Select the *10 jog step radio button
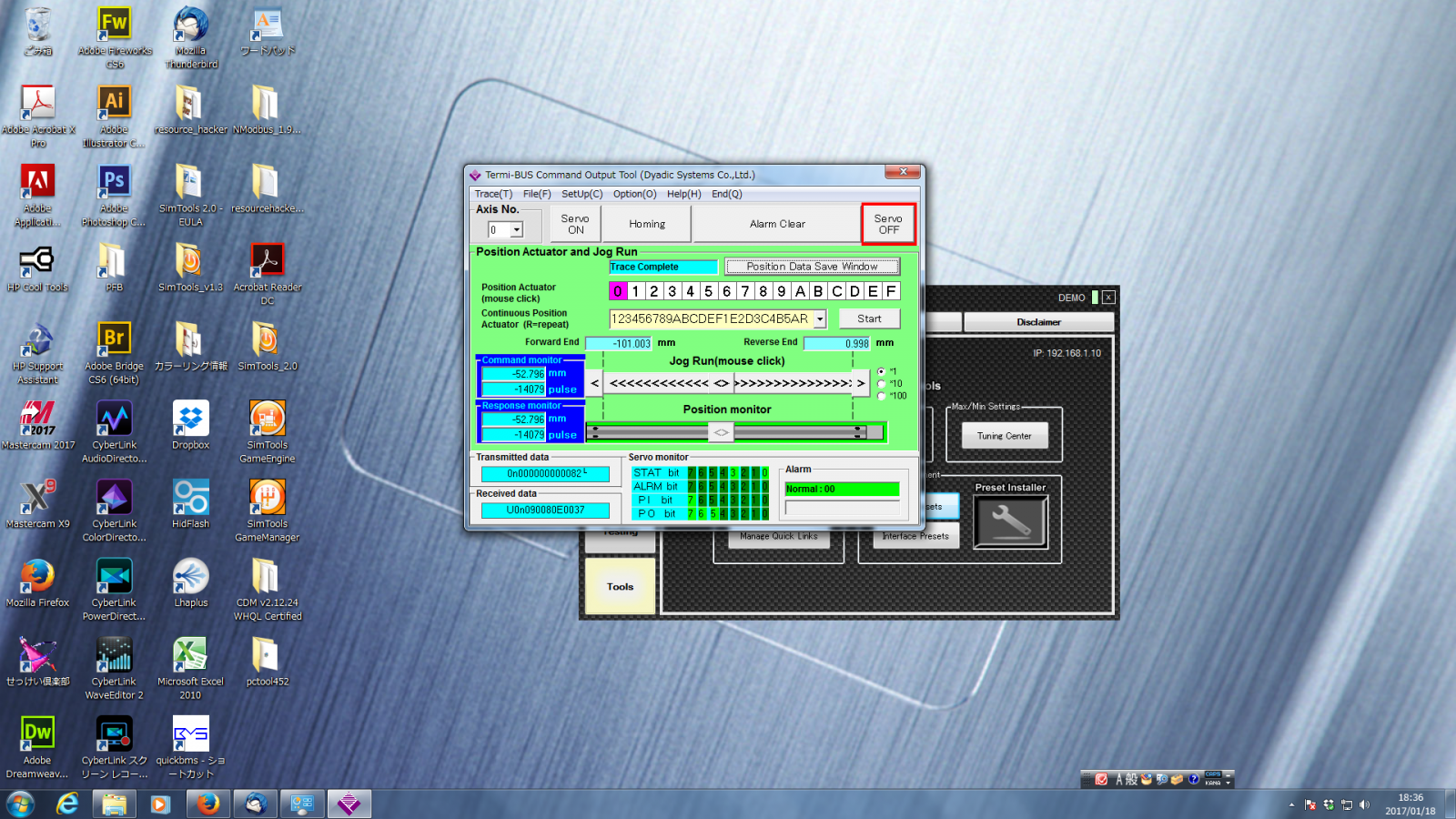This screenshot has width=1456, height=819. pyautogui.click(x=881, y=383)
